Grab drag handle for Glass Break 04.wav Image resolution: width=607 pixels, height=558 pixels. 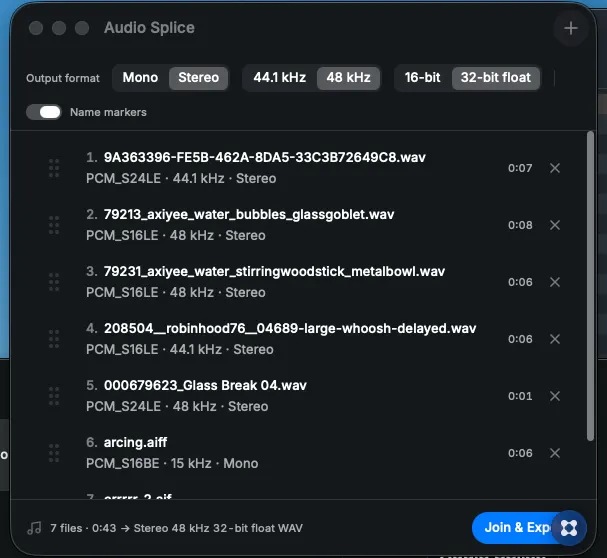point(54,396)
